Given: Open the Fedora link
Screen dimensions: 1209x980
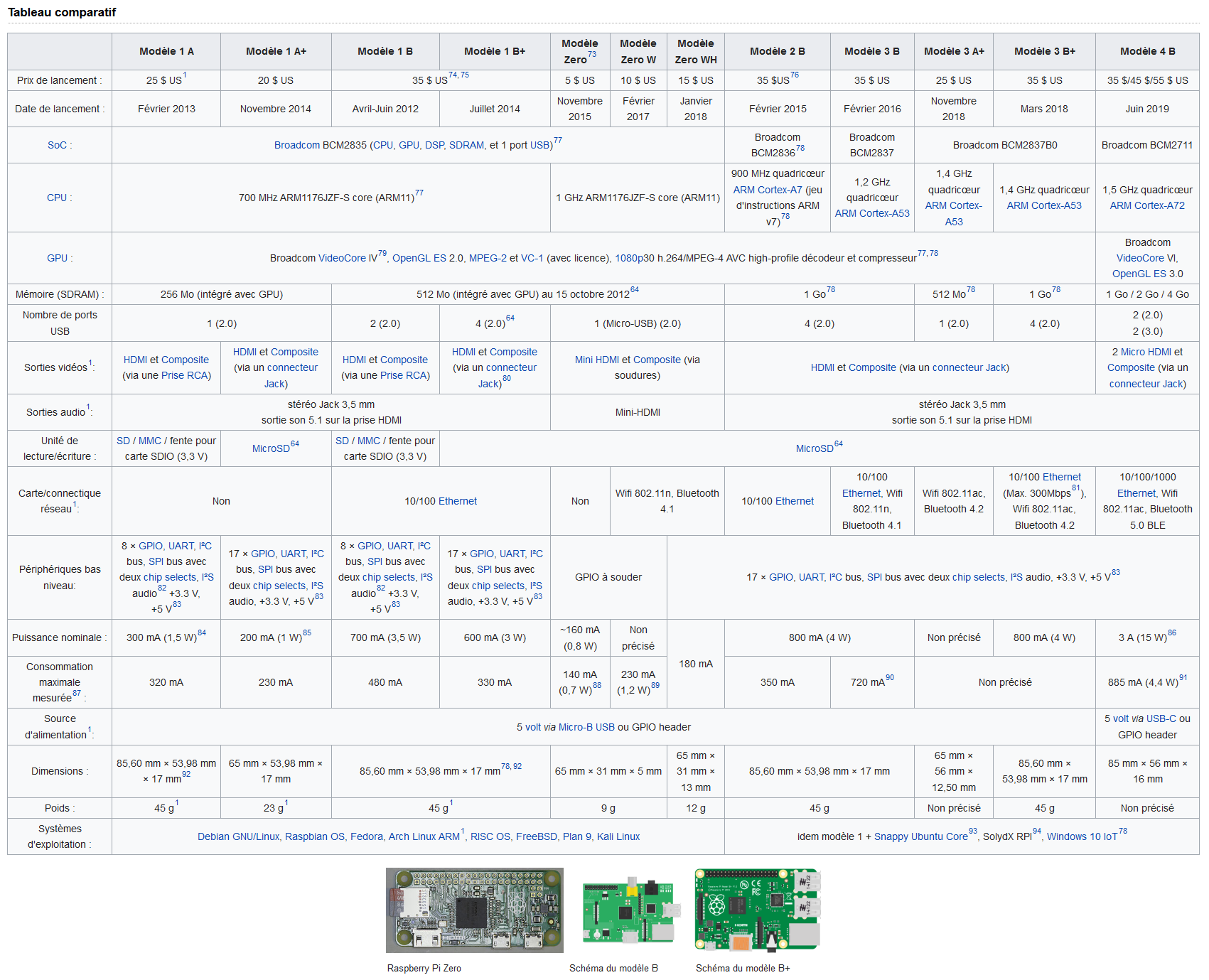Looking at the screenshot, I should pos(367,836).
